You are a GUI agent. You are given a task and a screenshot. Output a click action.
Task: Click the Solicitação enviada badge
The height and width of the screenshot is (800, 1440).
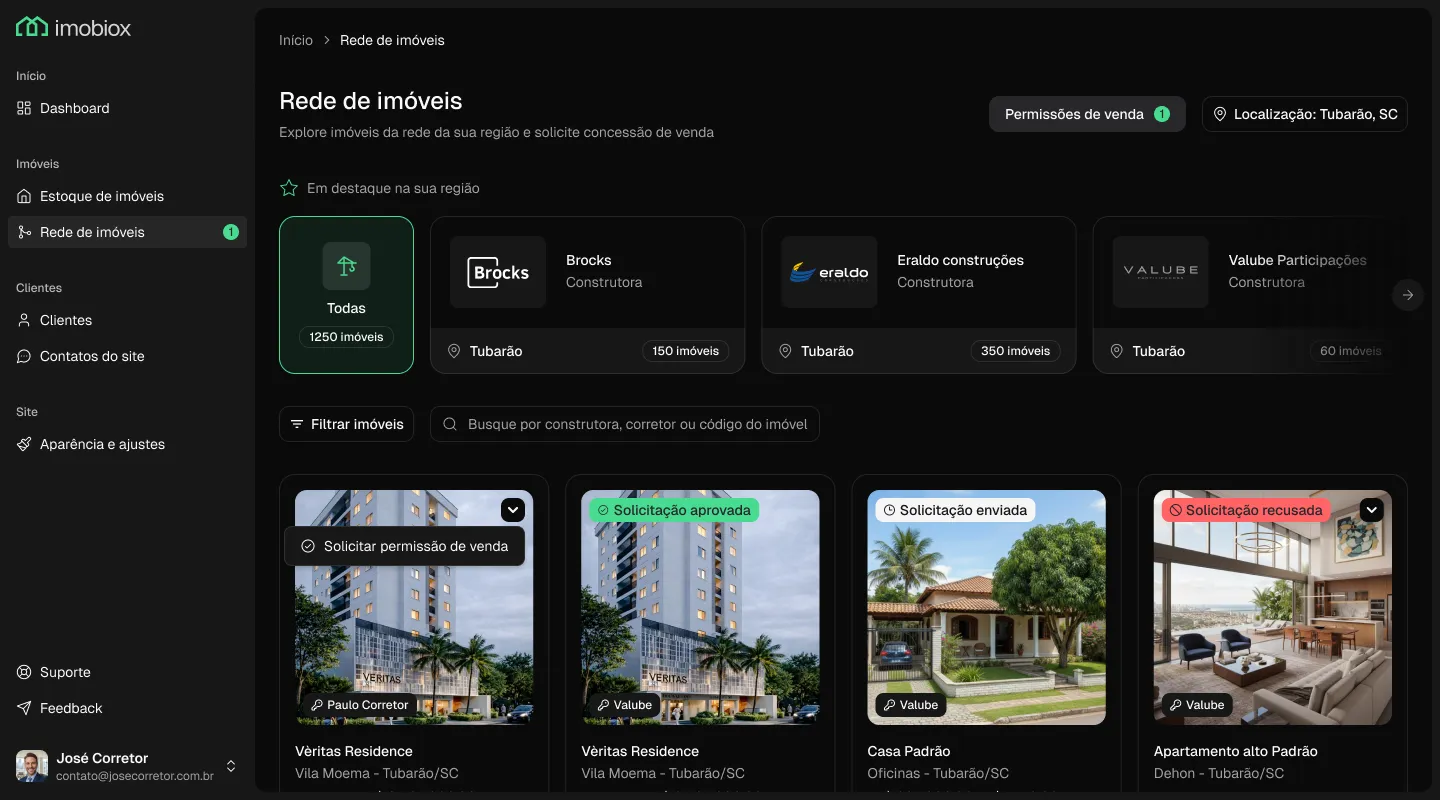955,510
